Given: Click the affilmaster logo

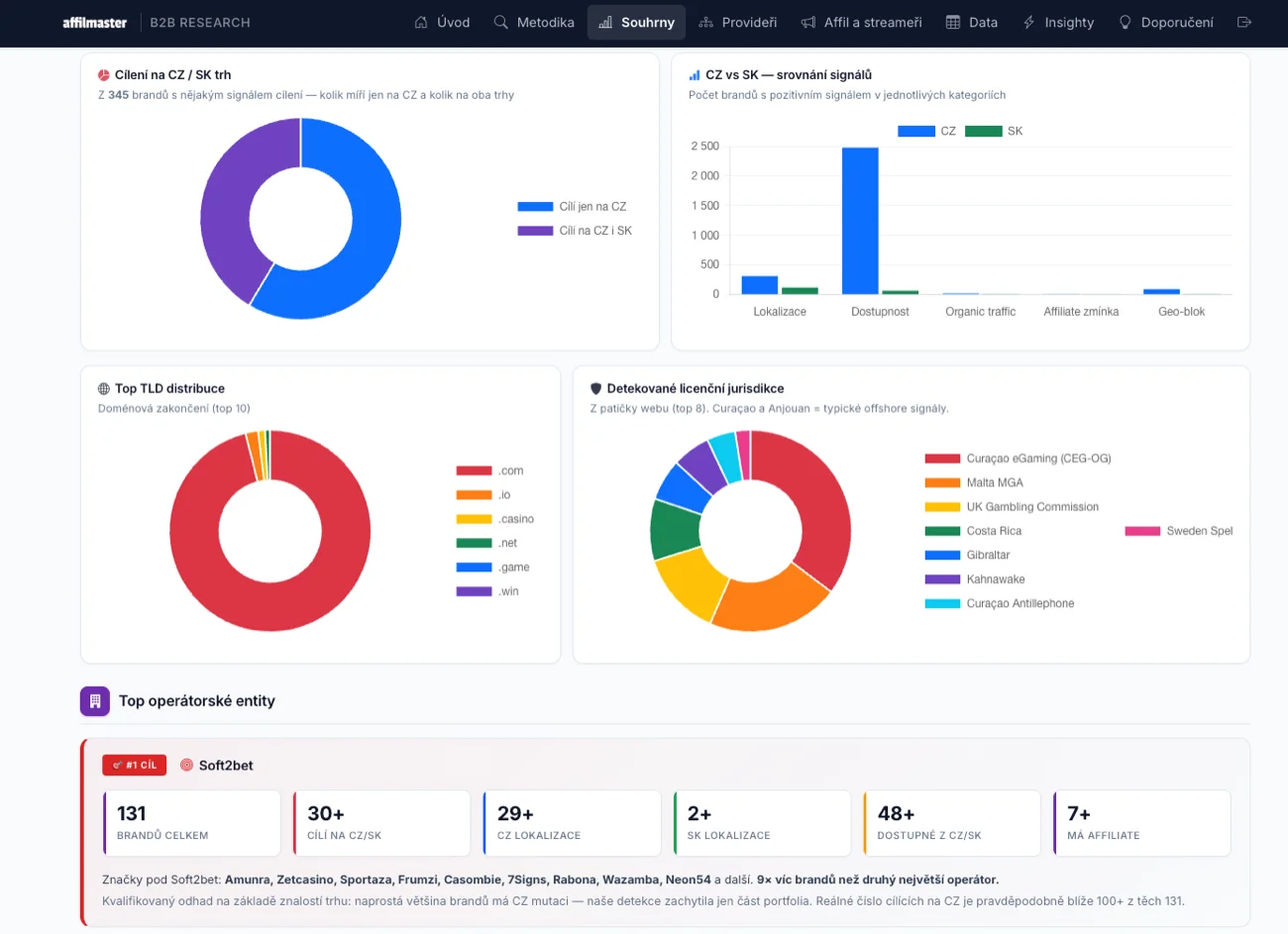Looking at the screenshot, I should 94,22.
